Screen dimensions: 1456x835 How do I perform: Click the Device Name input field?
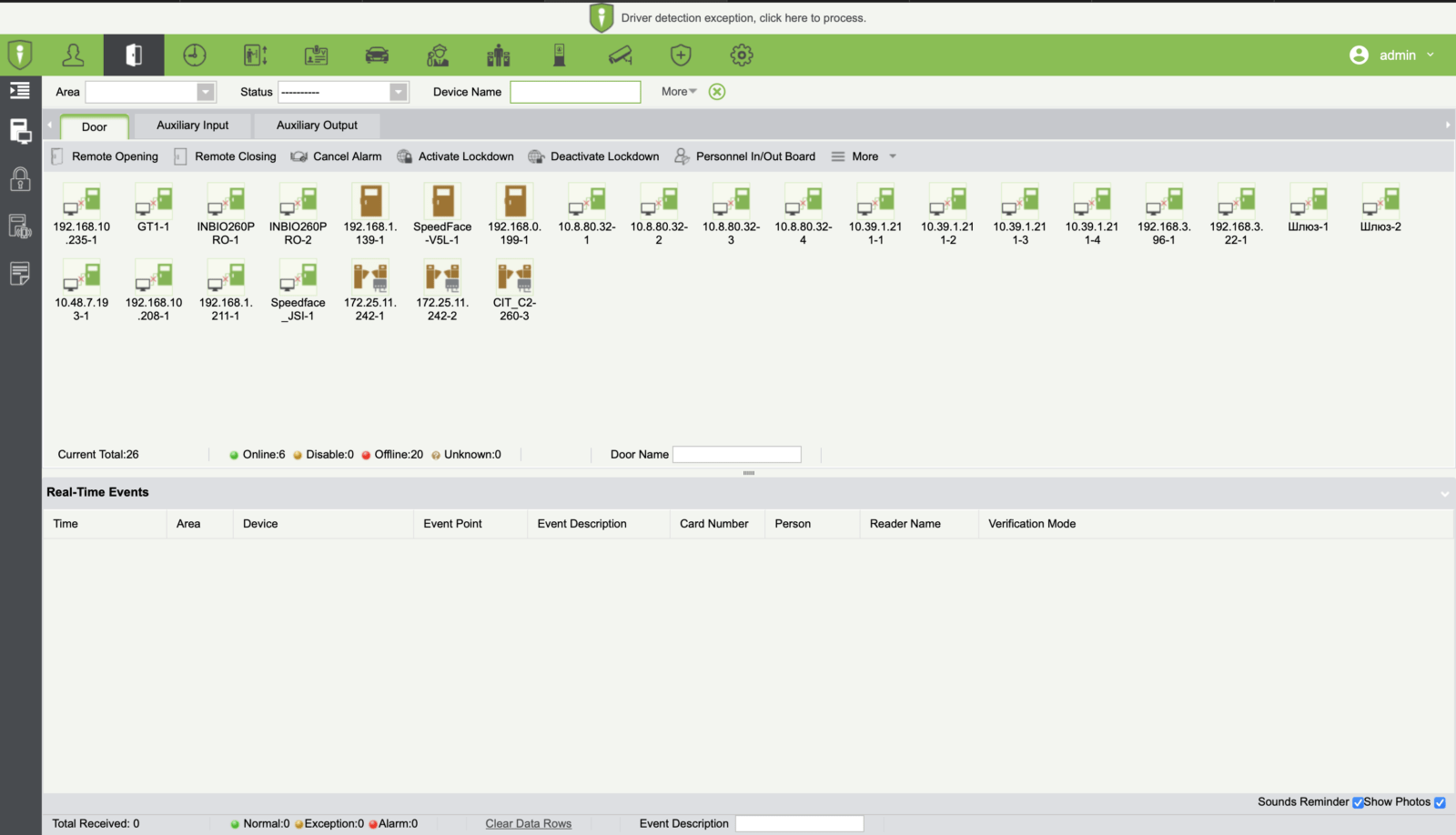tap(575, 92)
